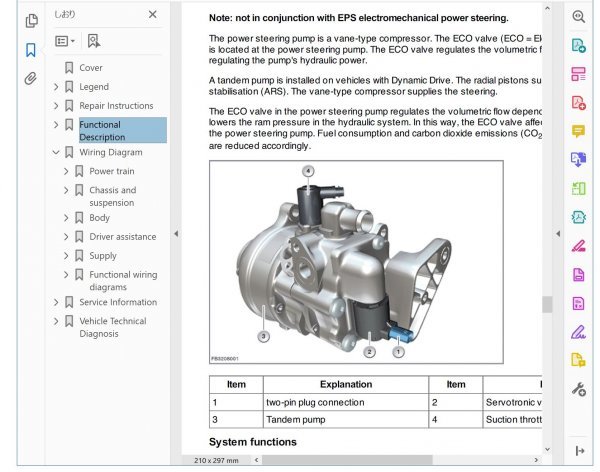
Task: Open the green Compare pages tool
Action: point(579,188)
